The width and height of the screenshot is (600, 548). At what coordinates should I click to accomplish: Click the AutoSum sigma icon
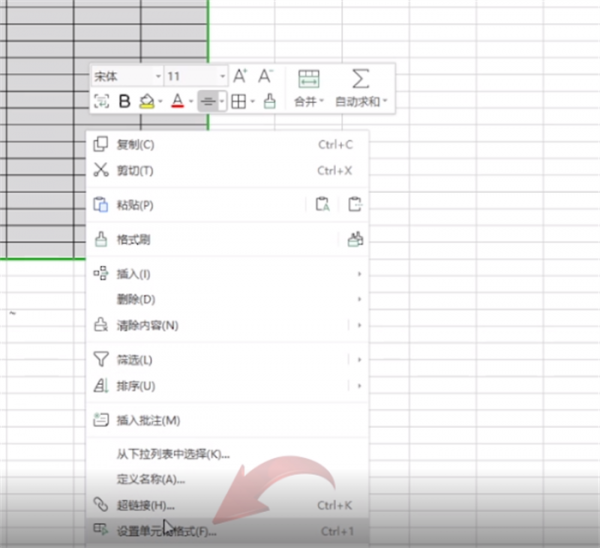pos(361,80)
